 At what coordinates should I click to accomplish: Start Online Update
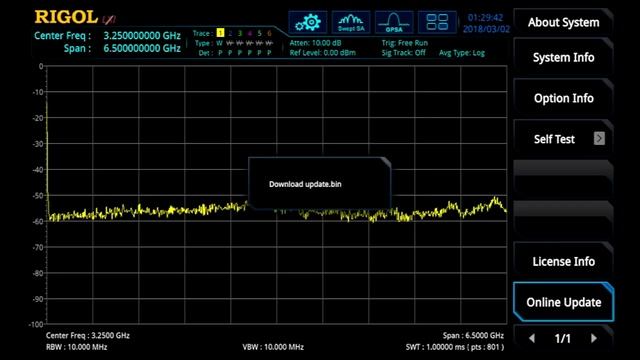click(x=563, y=302)
